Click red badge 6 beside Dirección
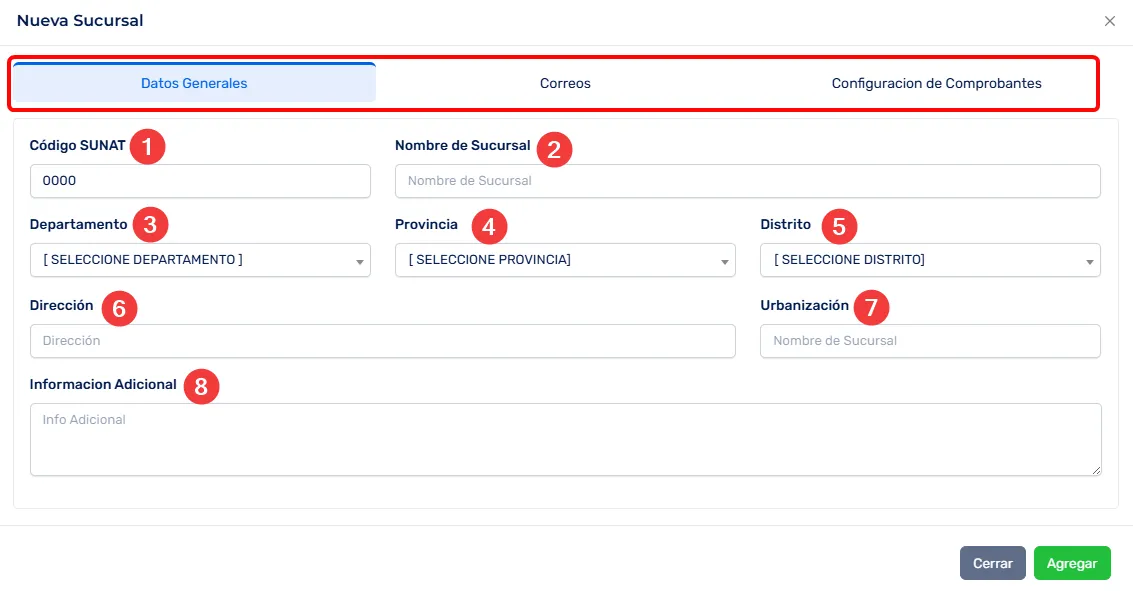 tap(119, 308)
